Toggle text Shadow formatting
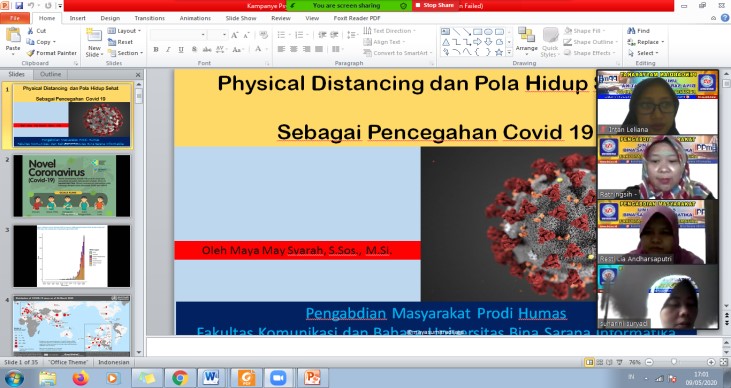The height and width of the screenshot is (388, 731). point(194,49)
